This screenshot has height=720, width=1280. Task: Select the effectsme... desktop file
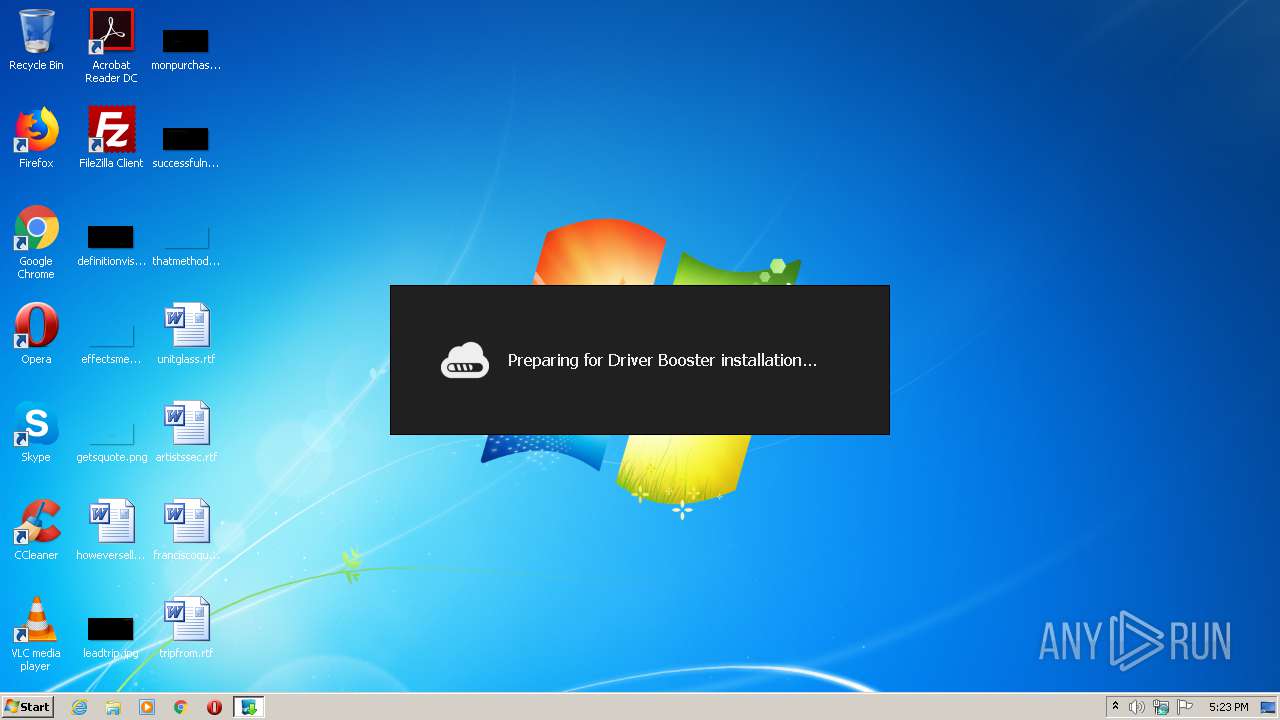pos(111,342)
